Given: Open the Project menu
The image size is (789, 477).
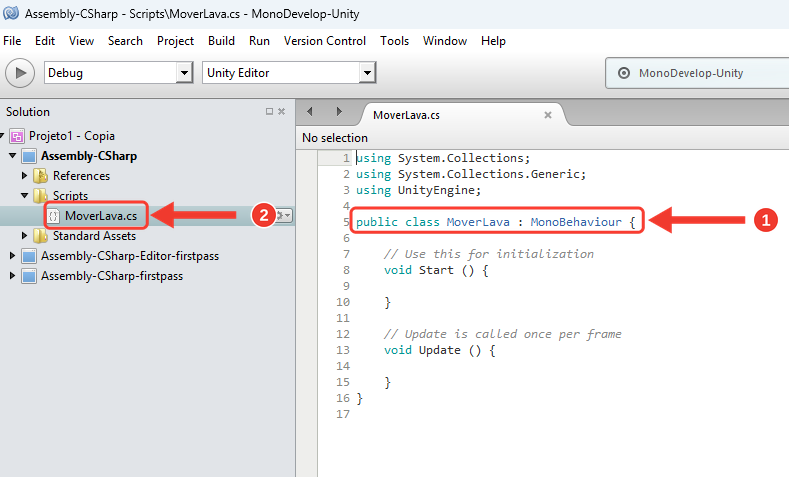Looking at the screenshot, I should 175,41.
